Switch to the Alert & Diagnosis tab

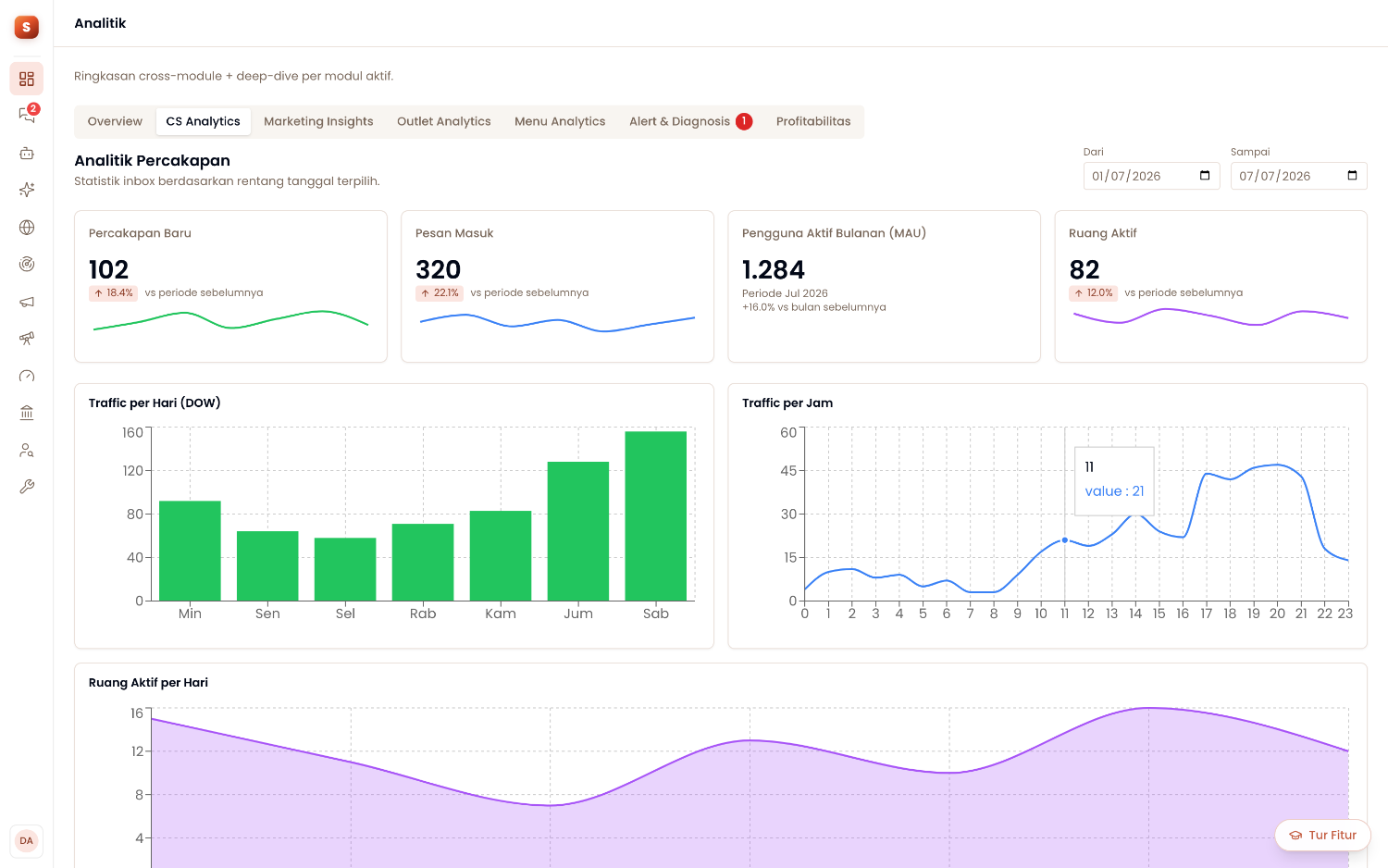tap(690, 121)
